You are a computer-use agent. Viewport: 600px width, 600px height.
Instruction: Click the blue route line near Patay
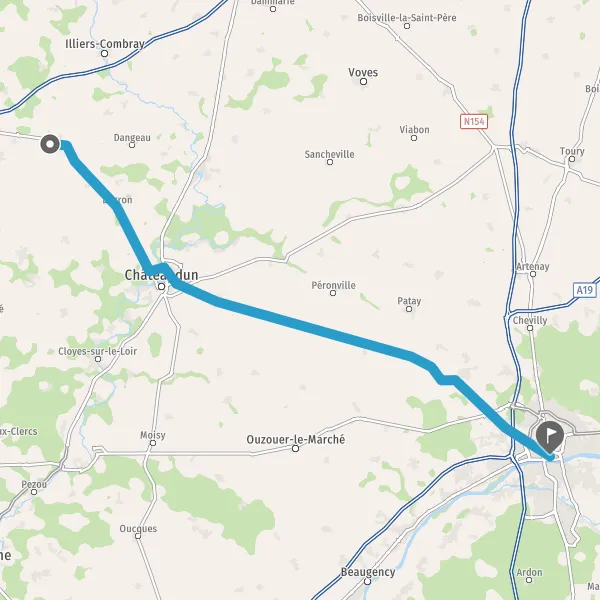[x=383, y=347]
